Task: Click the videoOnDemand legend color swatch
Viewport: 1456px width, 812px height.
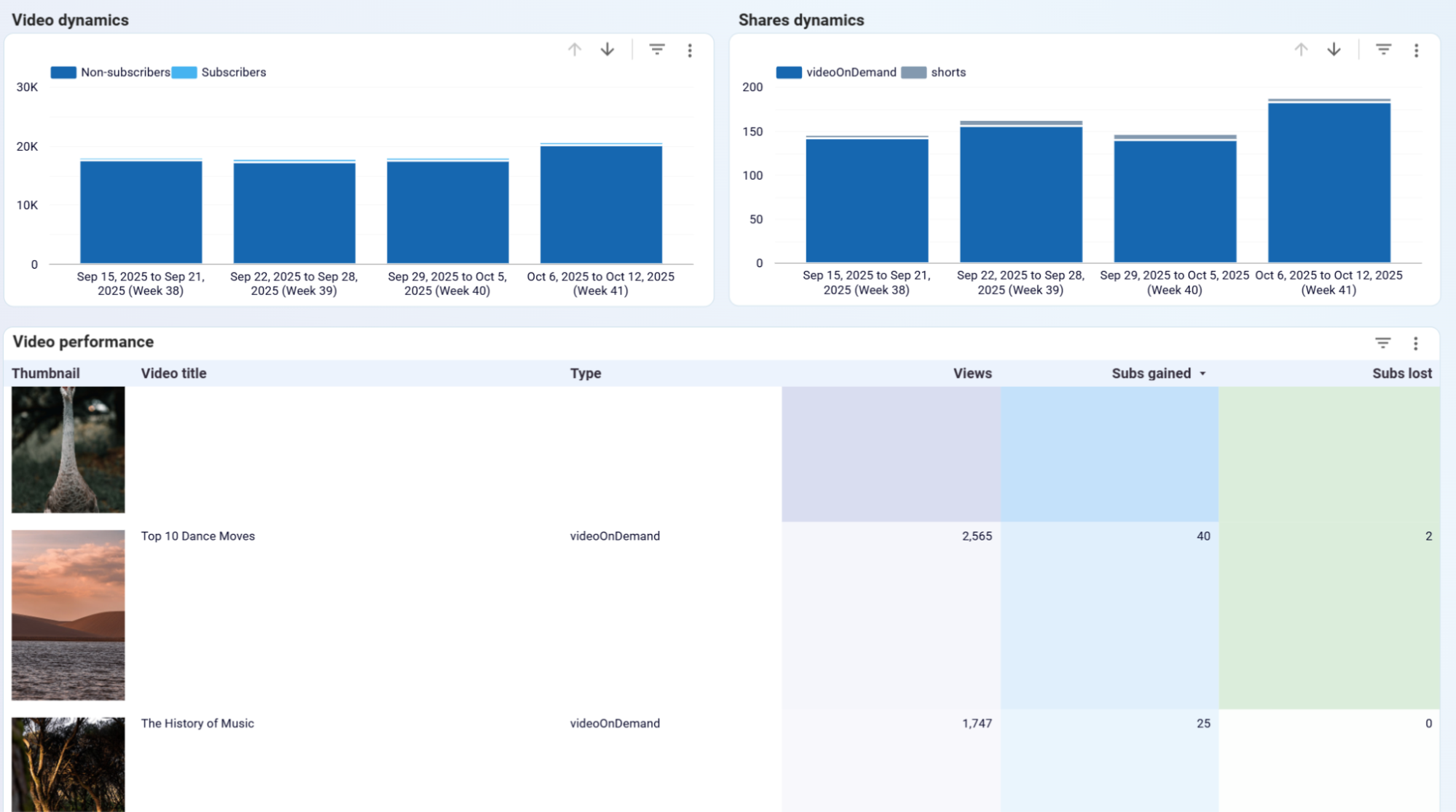Action: pos(790,72)
